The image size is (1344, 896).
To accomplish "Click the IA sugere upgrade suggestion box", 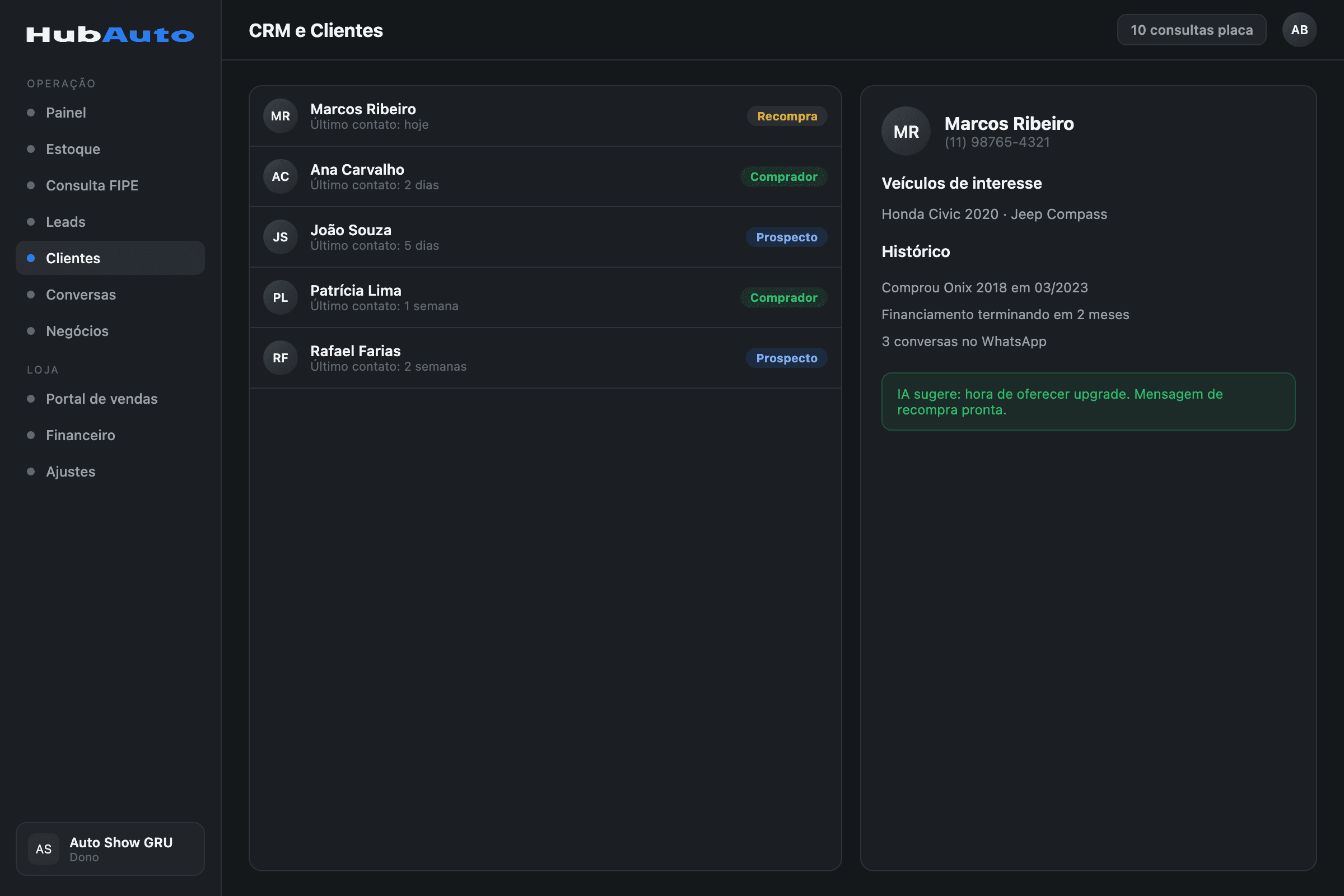I will [1088, 402].
